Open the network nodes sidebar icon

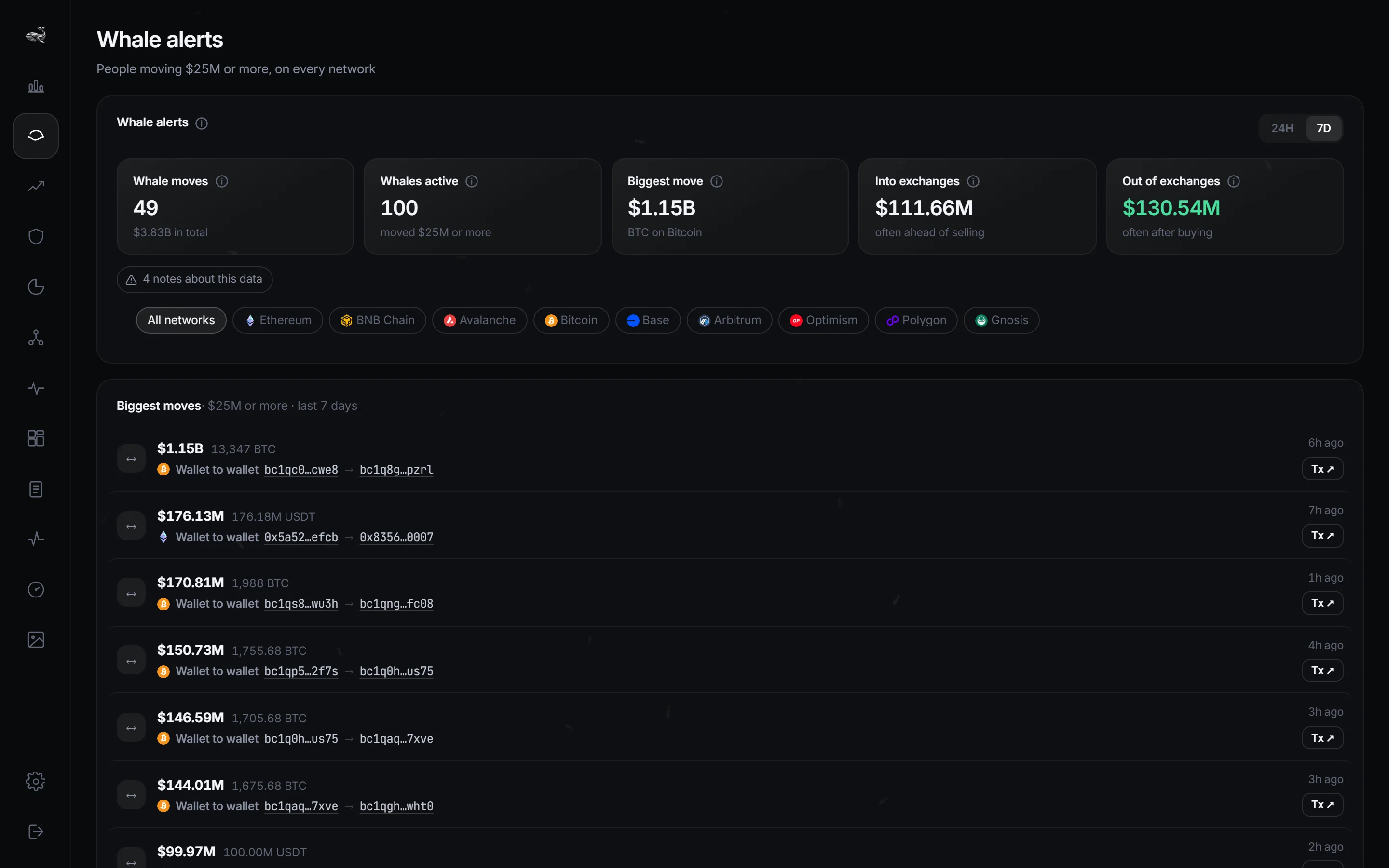point(36,338)
